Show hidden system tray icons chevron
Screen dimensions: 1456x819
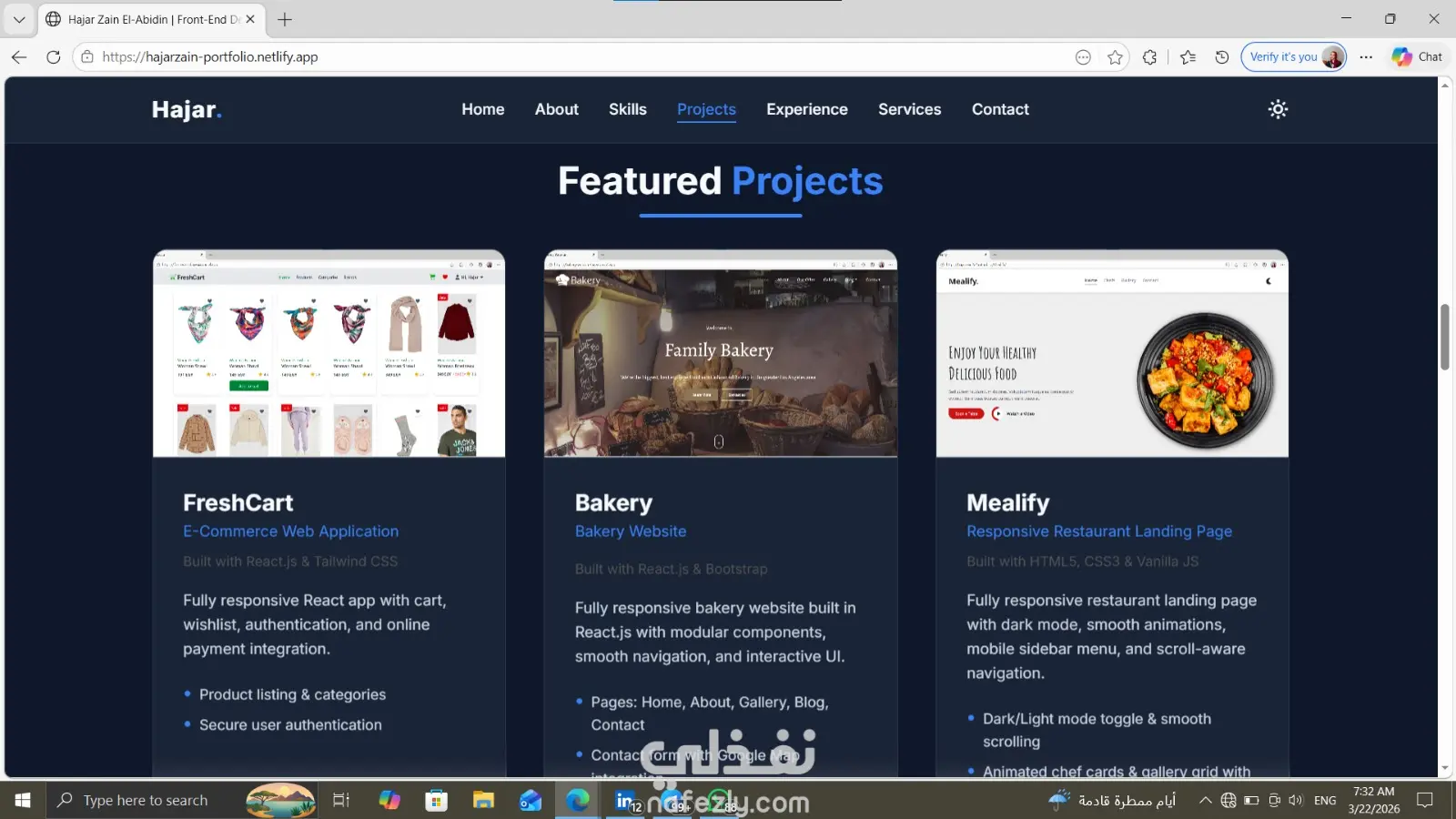click(x=1205, y=801)
